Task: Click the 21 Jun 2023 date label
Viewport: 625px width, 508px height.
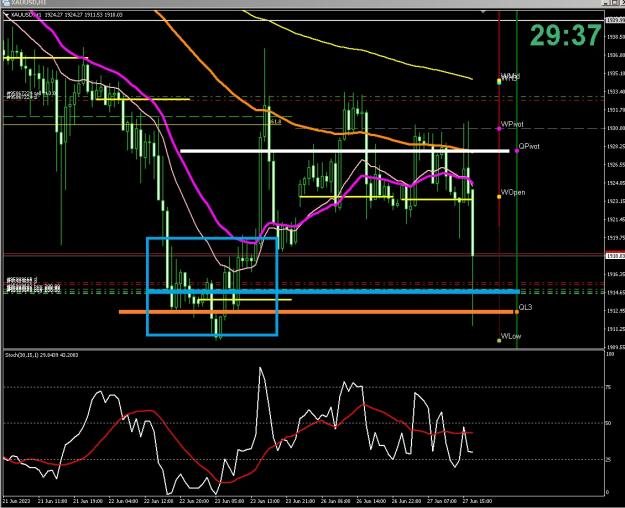Action: click(x=16, y=501)
